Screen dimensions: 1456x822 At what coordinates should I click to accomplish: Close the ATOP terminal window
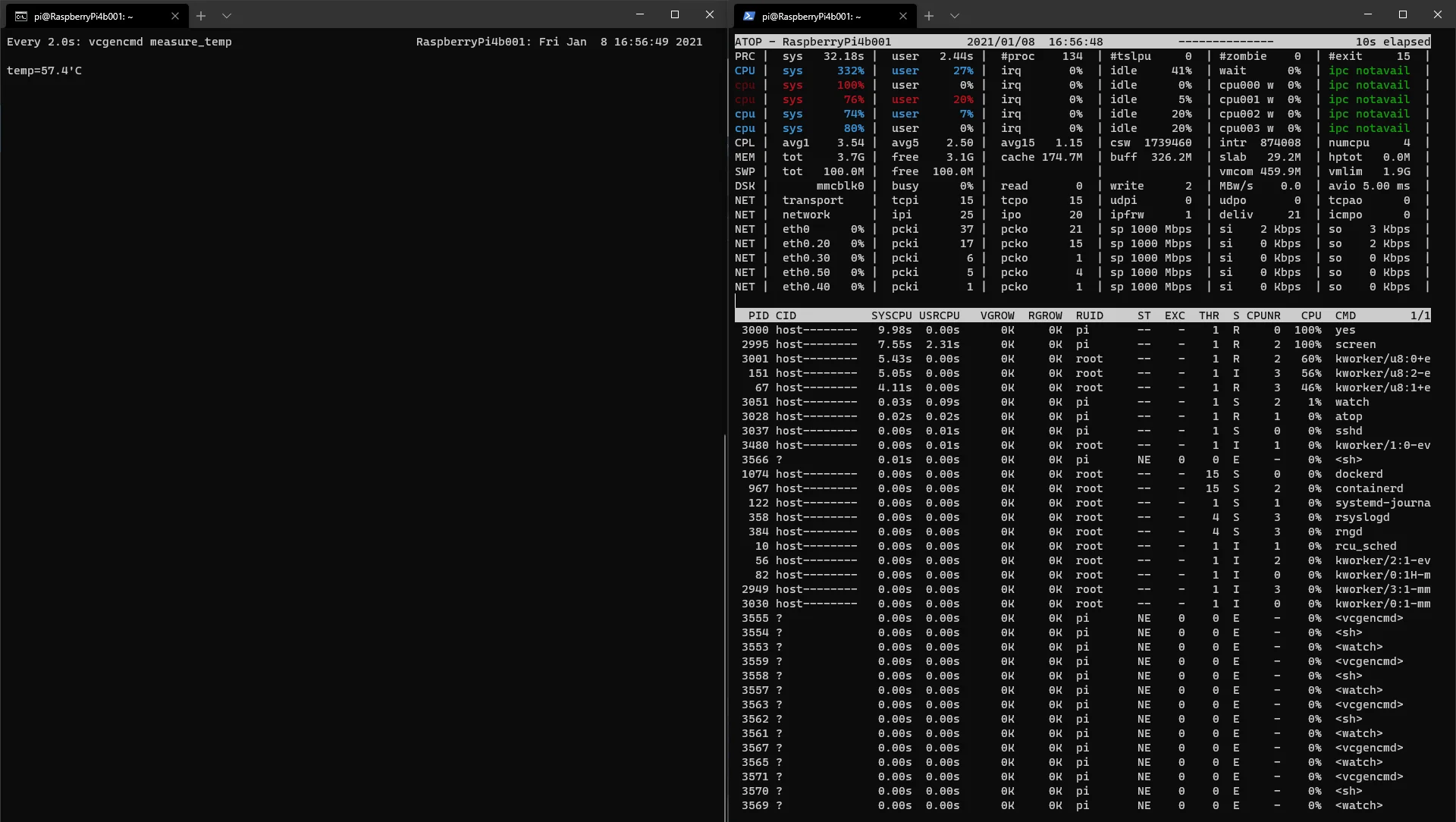click(1438, 14)
